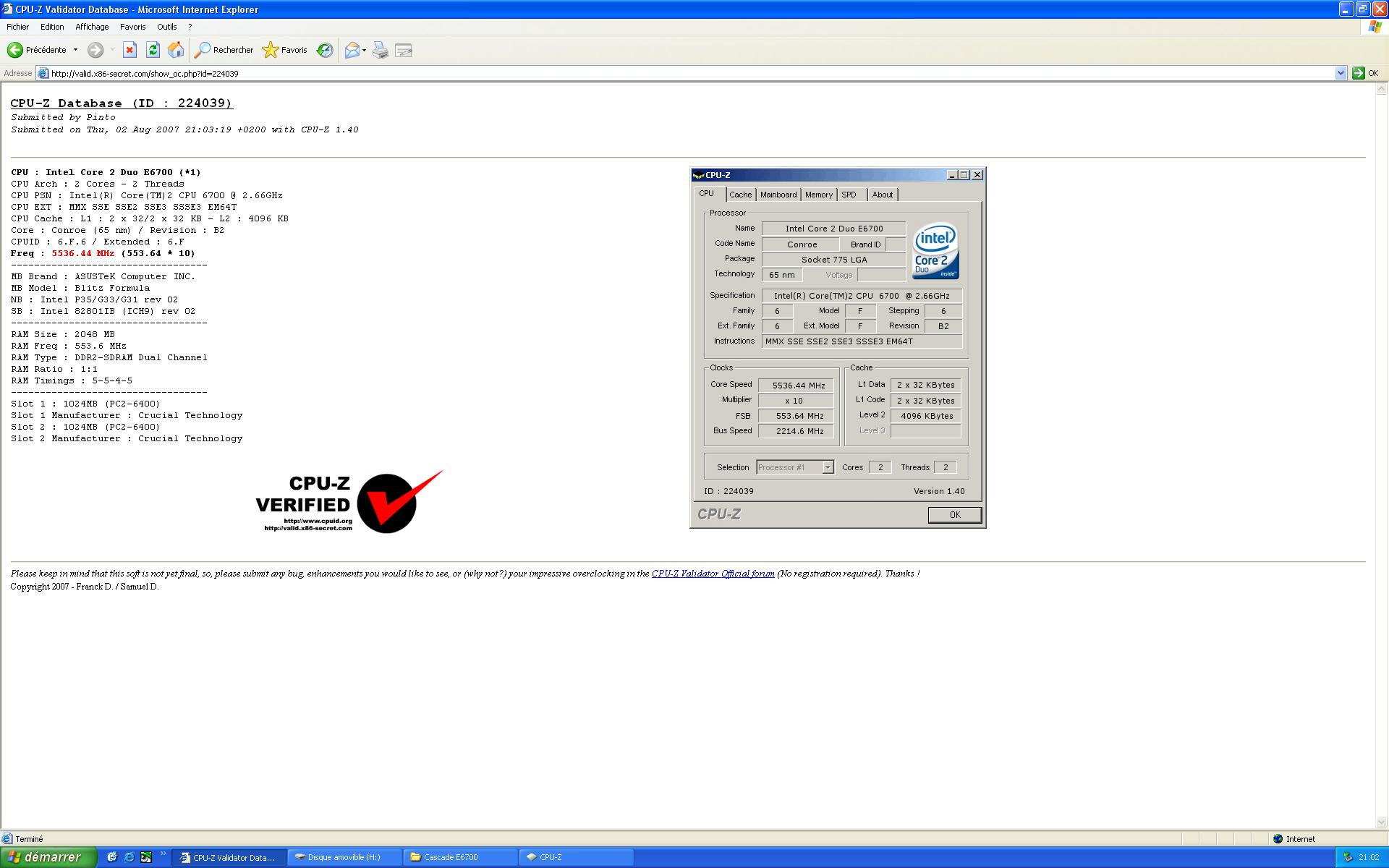Screen dimensions: 1389x868
Task: Select the About tab in the CPU-Z image
Action: pyautogui.click(x=882, y=195)
